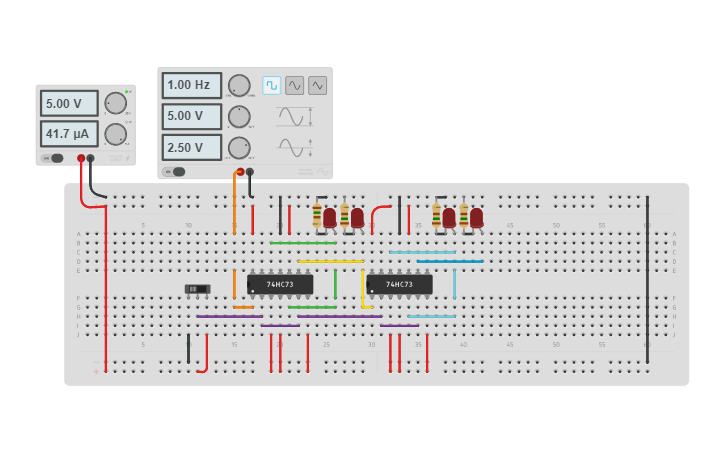The width and height of the screenshot is (725, 453).
Task: Select the fourth red LED from left
Action: (x=477, y=218)
